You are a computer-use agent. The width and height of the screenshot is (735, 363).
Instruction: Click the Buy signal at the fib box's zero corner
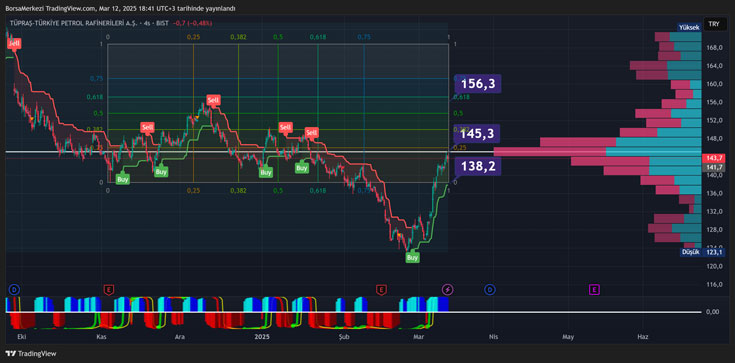pyautogui.click(x=123, y=179)
